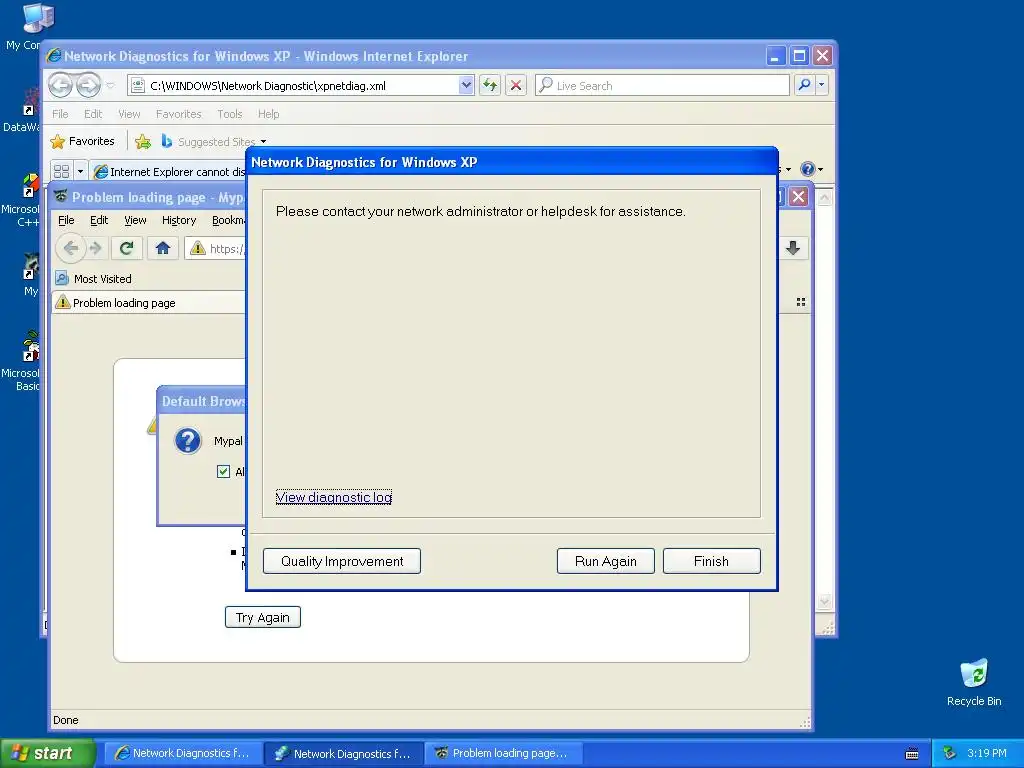1024x768 pixels.
Task: Click the Windows Start button
Action: point(48,753)
